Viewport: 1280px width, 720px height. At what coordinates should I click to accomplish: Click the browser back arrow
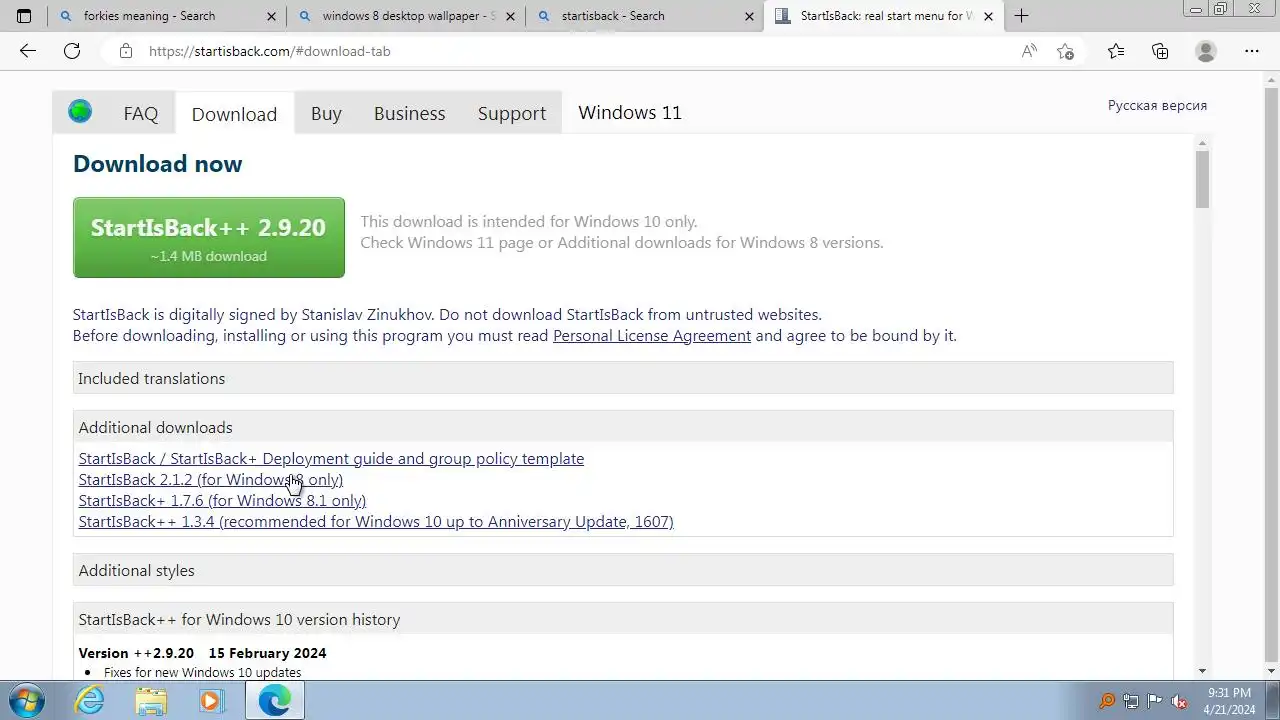27,51
